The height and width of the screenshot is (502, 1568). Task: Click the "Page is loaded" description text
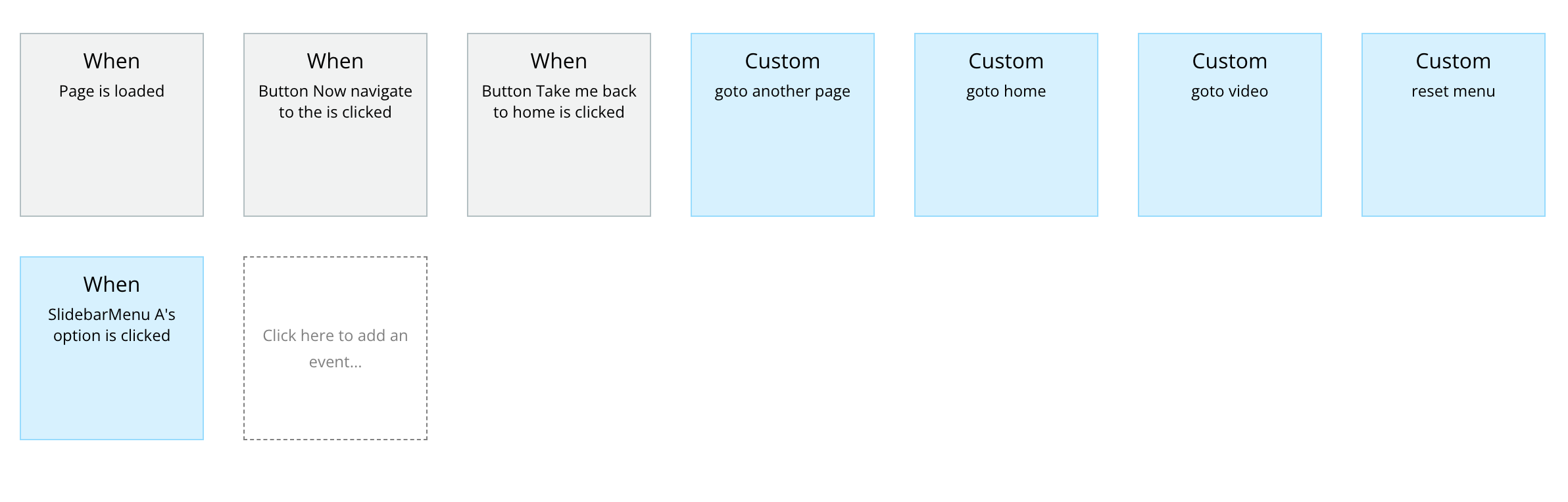(x=112, y=91)
